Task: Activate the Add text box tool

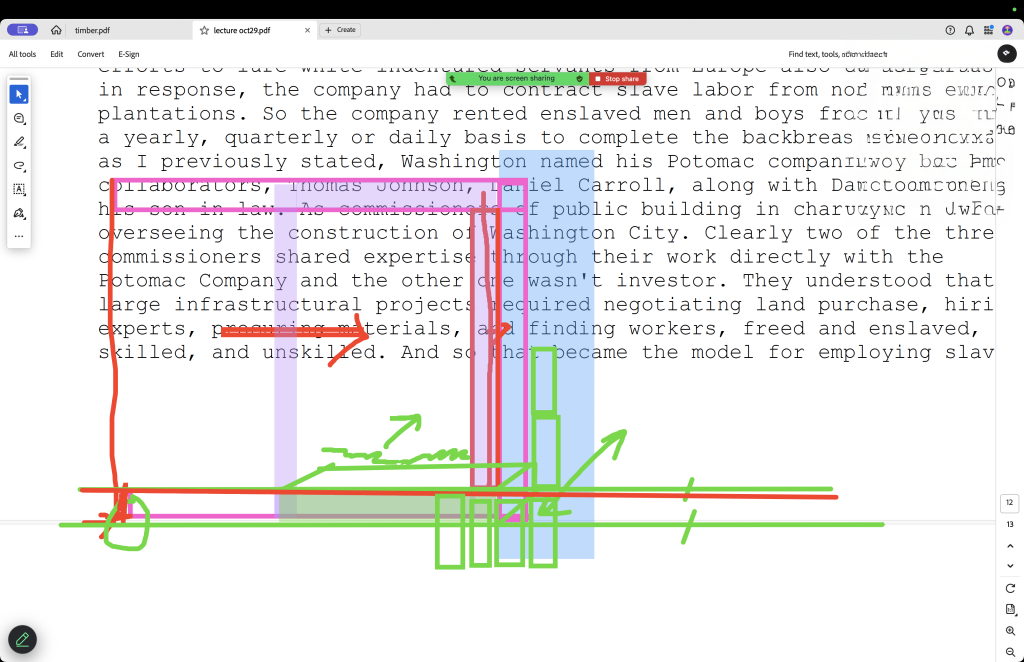Action: 19,189
